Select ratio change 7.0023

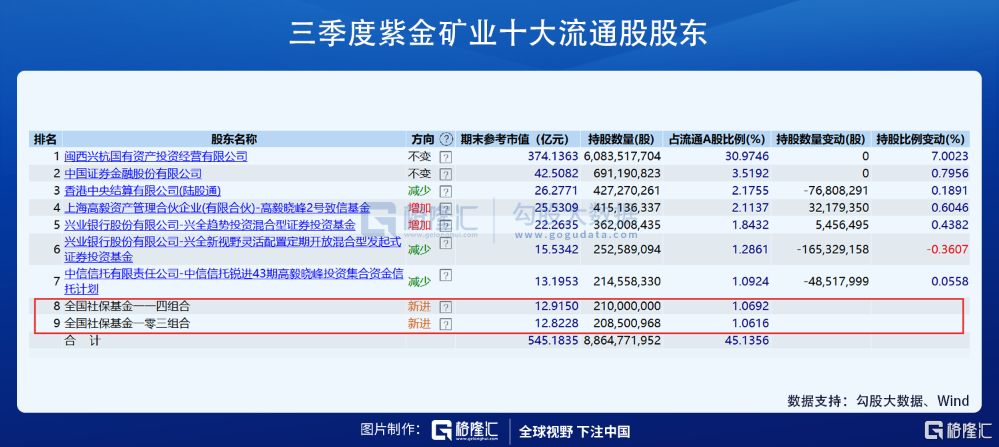click(950, 156)
